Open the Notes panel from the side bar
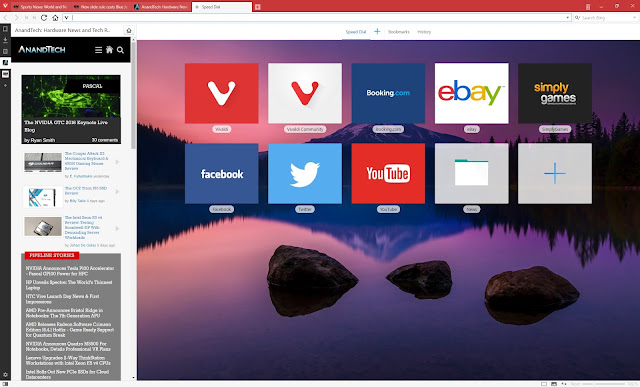 pyautogui.click(x=5, y=51)
